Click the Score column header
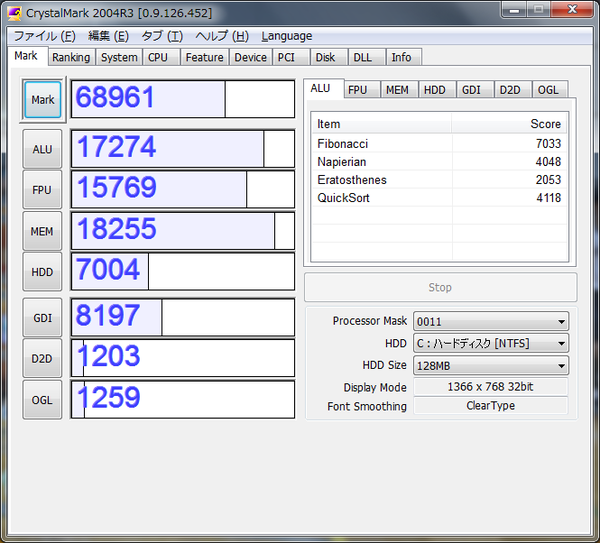600x543 pixels. 509,124
